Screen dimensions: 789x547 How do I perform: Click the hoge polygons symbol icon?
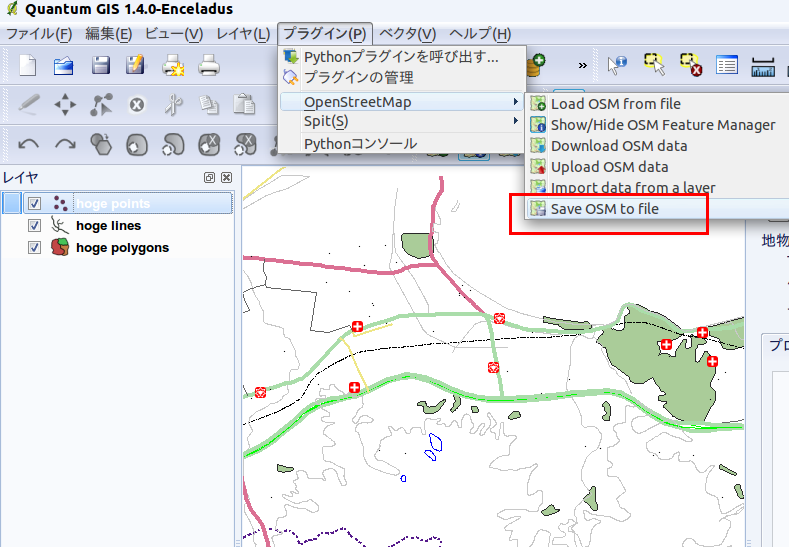pyautogui.click(x=60, y=247)
